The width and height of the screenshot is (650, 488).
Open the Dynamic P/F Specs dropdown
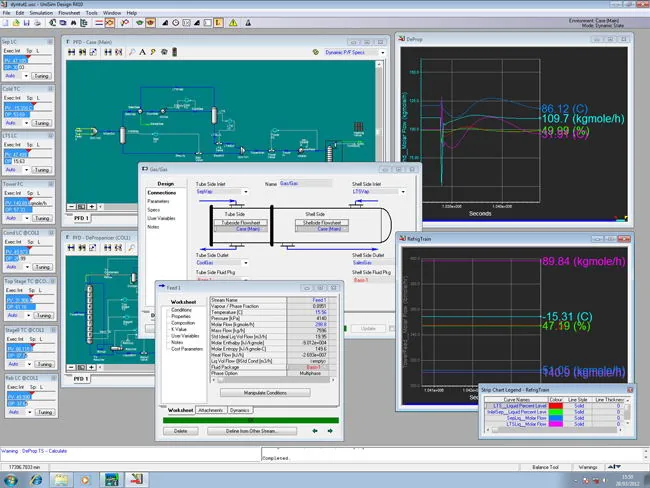point(383,52)
